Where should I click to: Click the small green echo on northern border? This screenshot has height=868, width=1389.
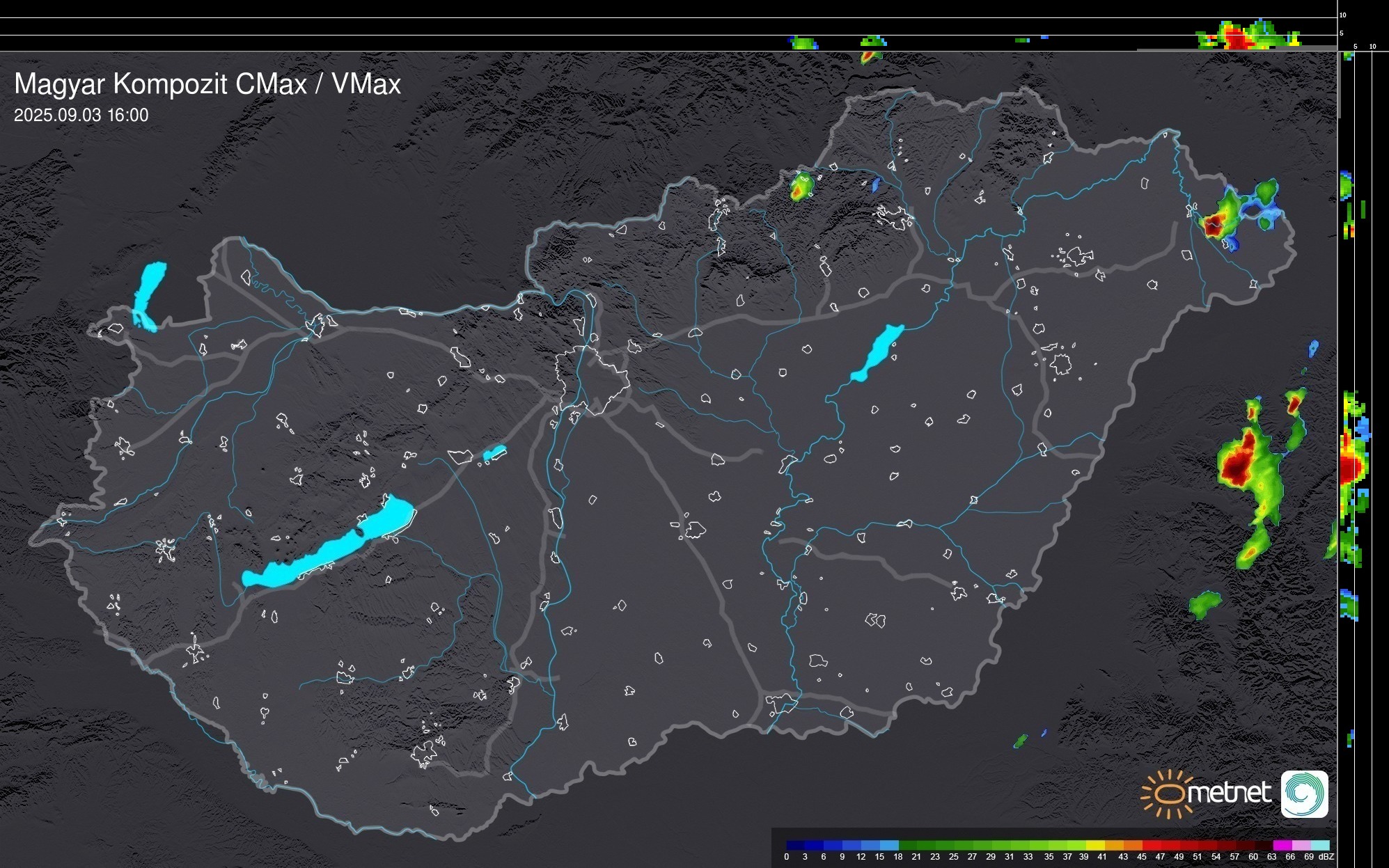801,187
